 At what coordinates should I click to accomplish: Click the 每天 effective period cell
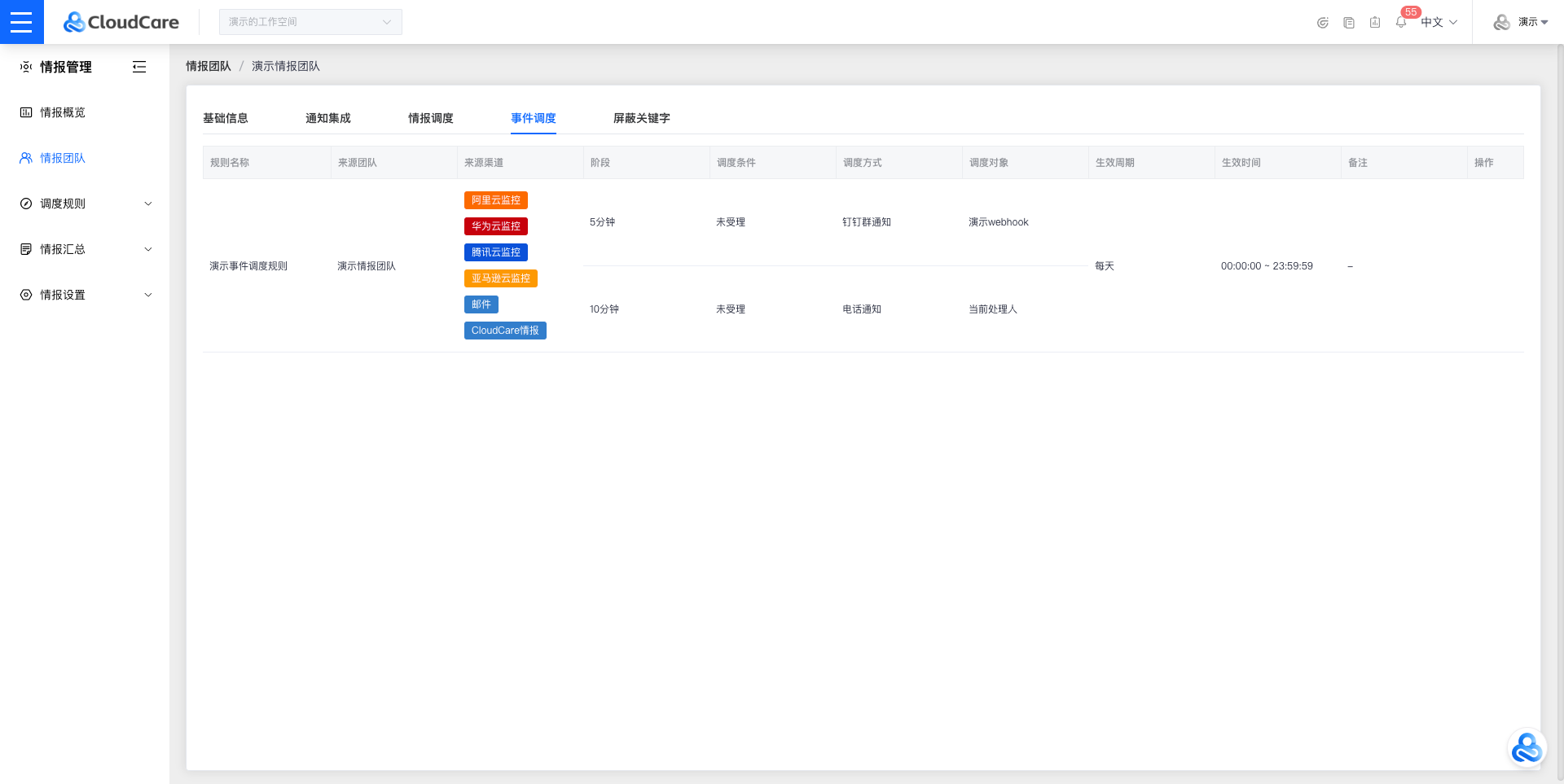pyautogui.click(x=1105, y=266)
